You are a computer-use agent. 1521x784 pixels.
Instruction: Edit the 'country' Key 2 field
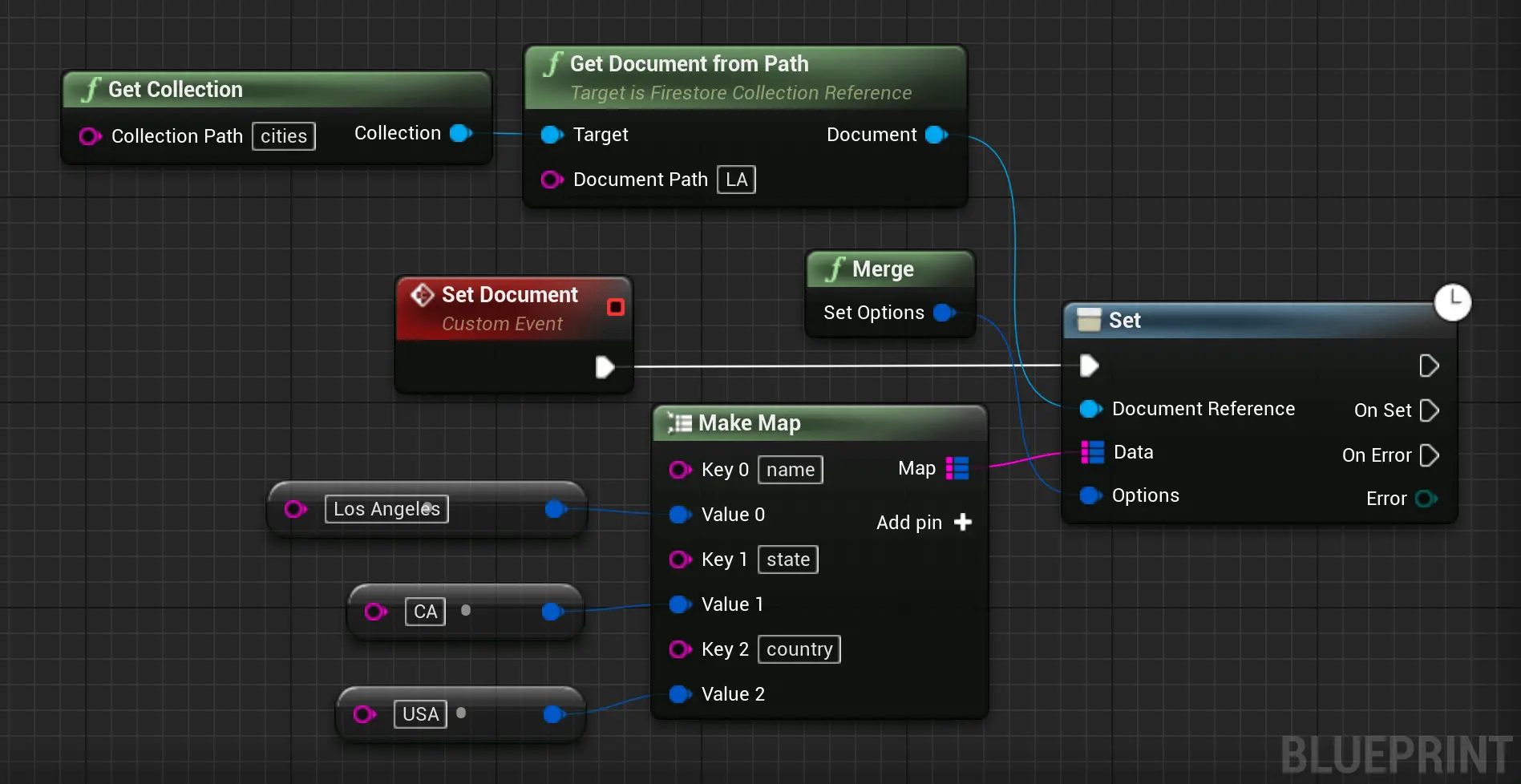point(799,649)
